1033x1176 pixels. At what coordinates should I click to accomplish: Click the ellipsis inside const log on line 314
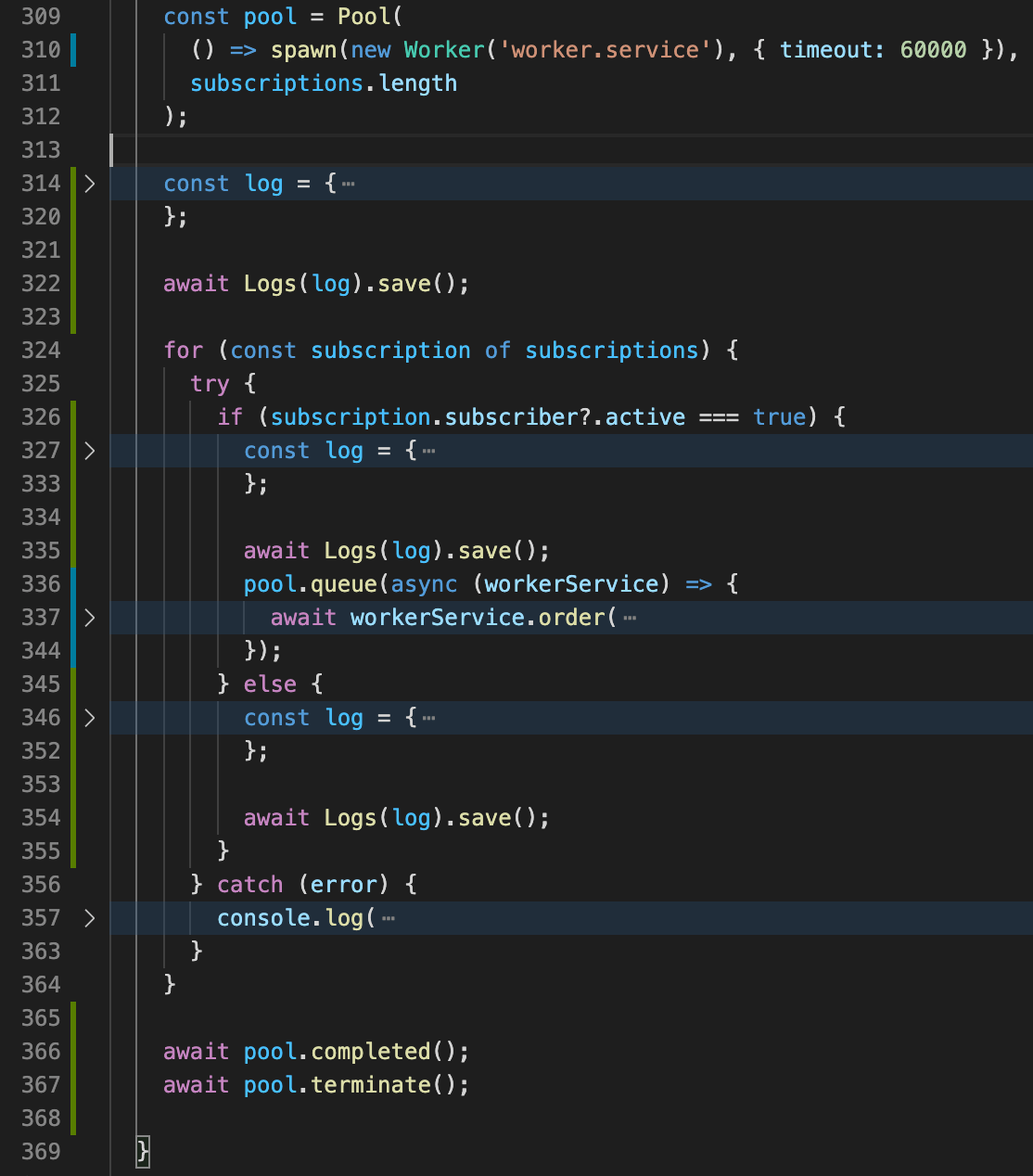(x=347, y=184)
